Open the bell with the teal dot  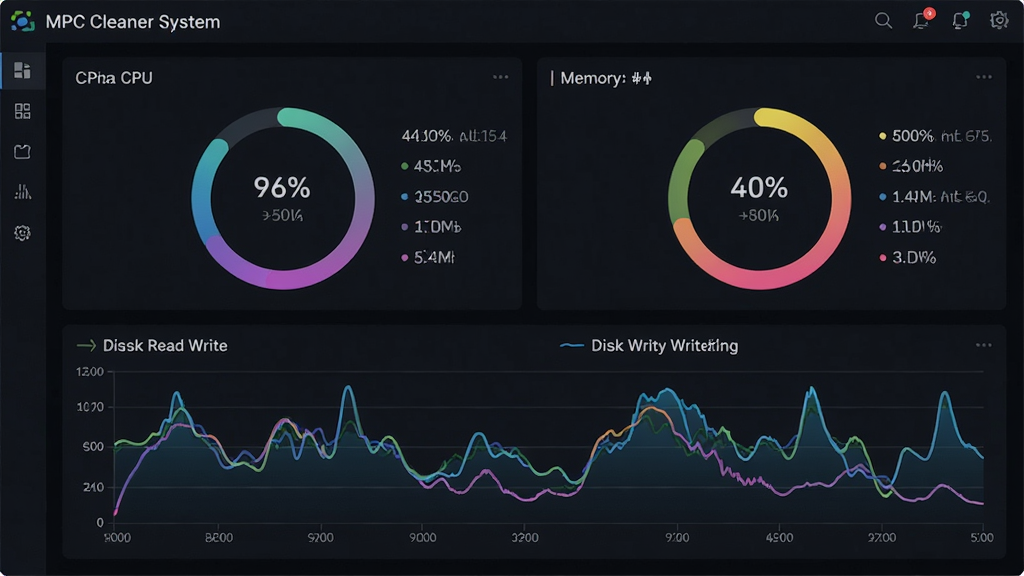coord(961,20)
